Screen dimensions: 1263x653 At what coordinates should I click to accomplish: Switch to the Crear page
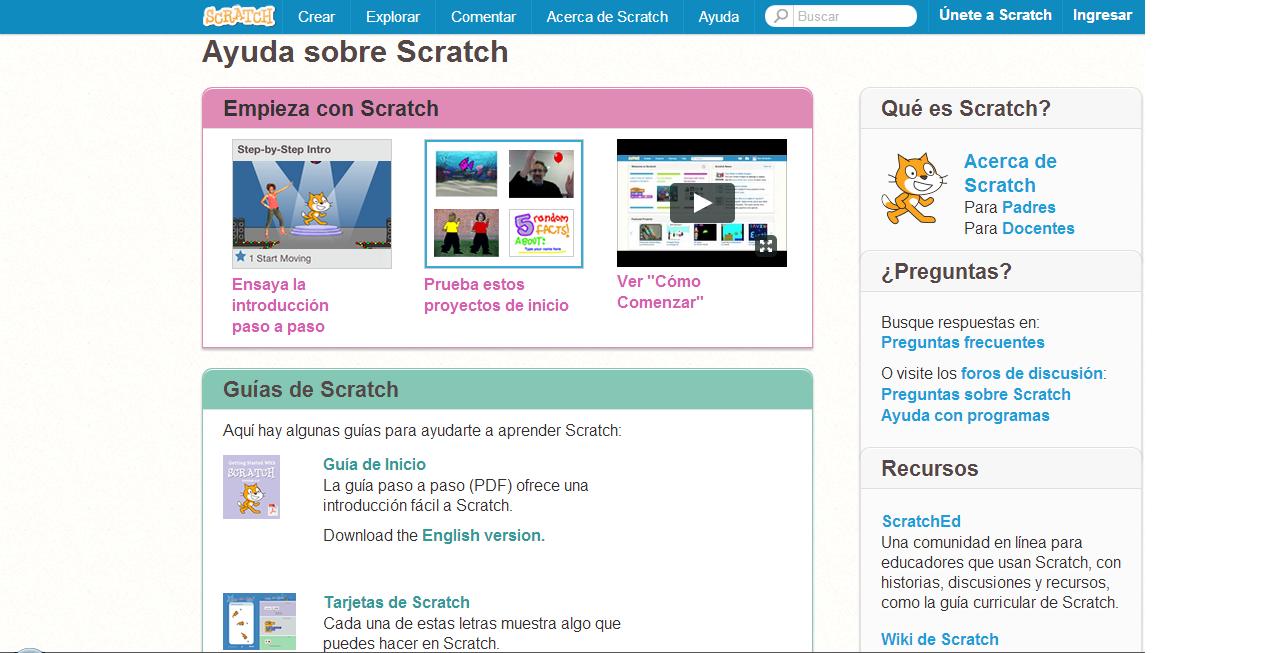316,16
